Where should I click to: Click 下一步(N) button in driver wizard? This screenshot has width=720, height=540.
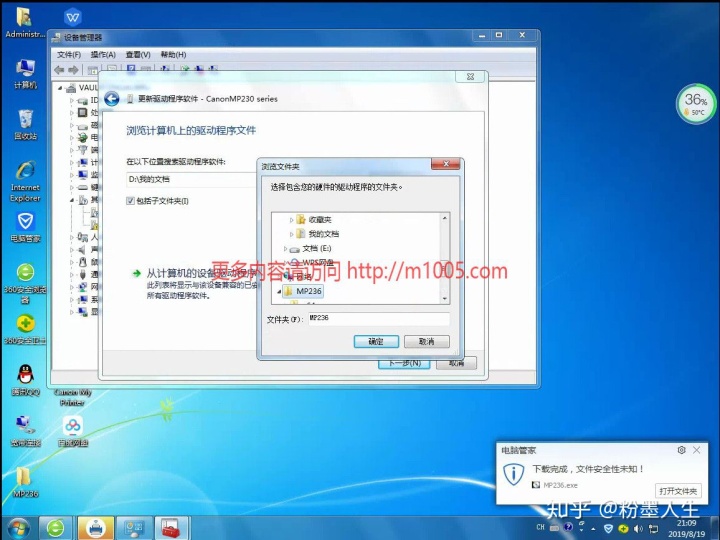click(405, 363)
